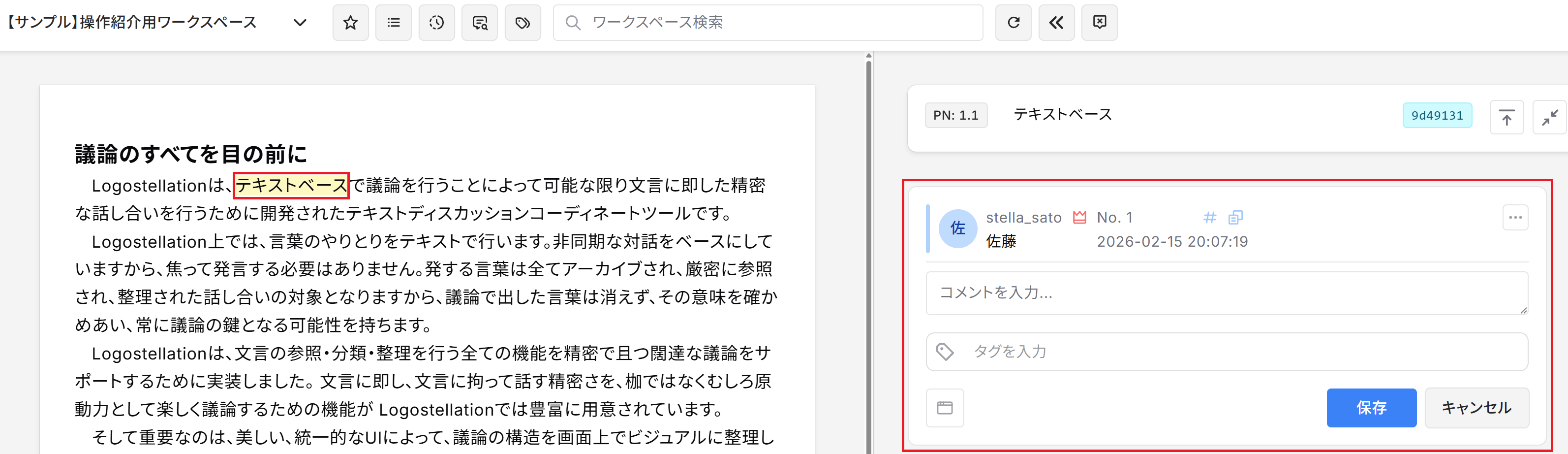Image resolution: width=1568 pixels, height=454 pixels.
Task: Open the comment search icon
Action: 480,23
